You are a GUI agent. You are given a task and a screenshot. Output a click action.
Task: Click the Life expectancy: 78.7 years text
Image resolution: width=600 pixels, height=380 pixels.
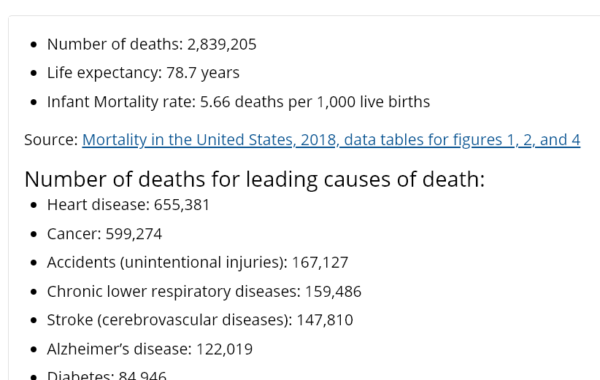pyautogui.click(x=143, y=73)
